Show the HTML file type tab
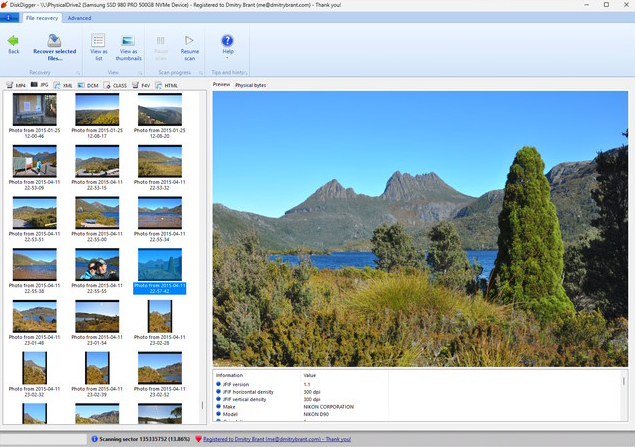 [x=168, y=86]
